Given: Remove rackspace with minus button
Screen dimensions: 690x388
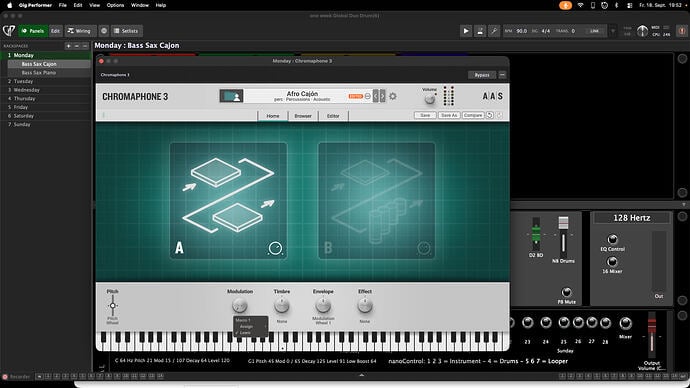Looking at the screenshot, I should [x=77, y=46].
